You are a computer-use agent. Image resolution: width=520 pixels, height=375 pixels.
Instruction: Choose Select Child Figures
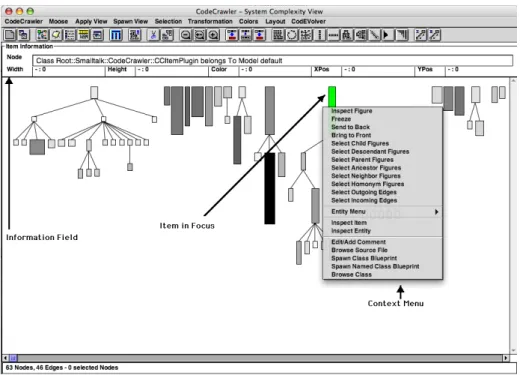point(383,143)
